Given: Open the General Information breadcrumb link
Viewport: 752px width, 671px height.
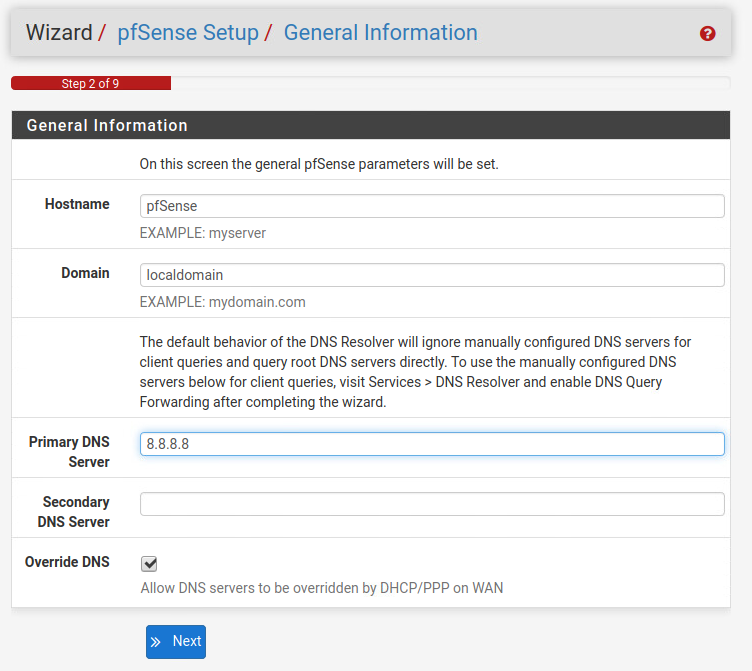Looking at the screenshot, I should 381,33.
